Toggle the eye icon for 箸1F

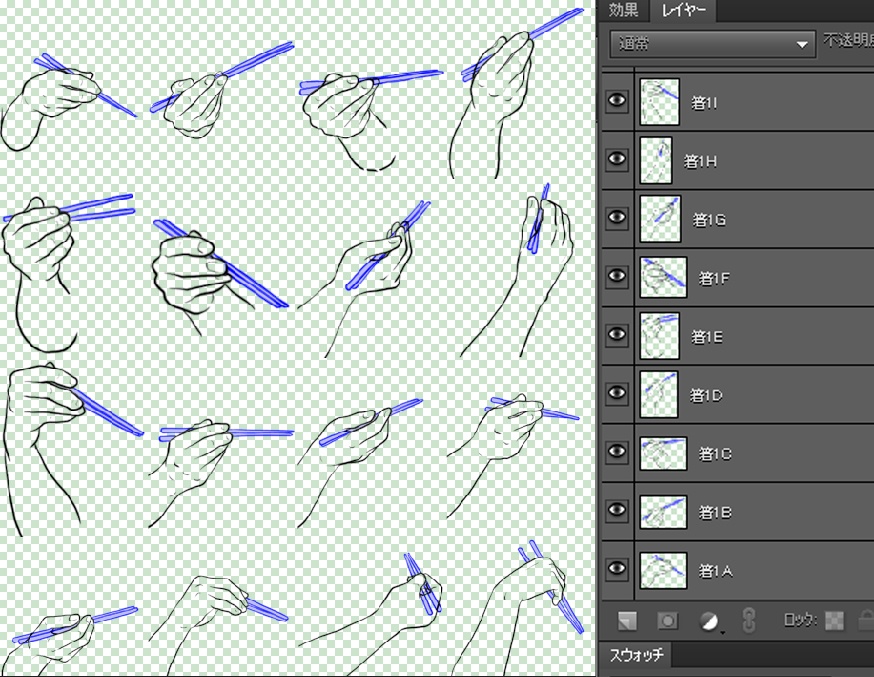tap(616, 276)
